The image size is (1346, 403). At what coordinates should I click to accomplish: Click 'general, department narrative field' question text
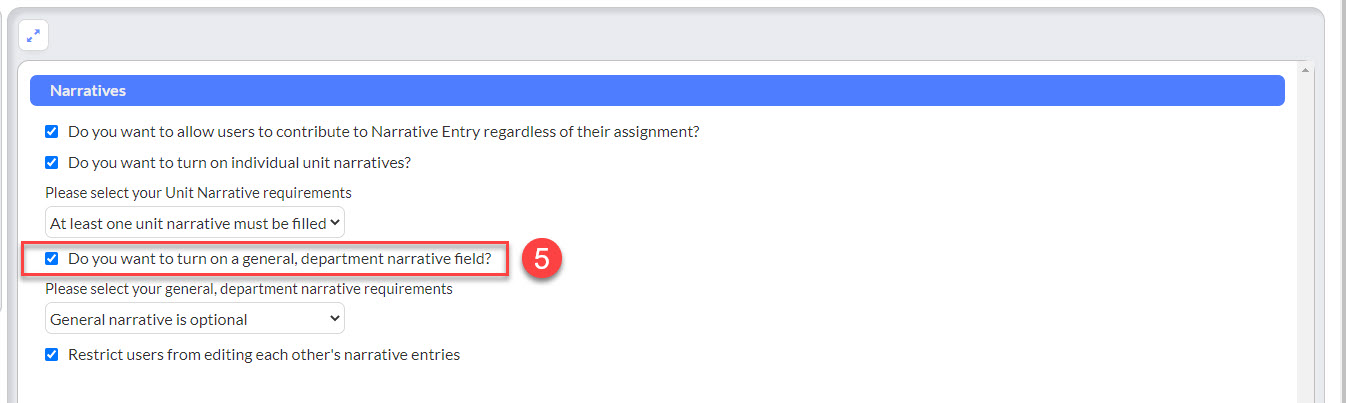click(280, 258)
